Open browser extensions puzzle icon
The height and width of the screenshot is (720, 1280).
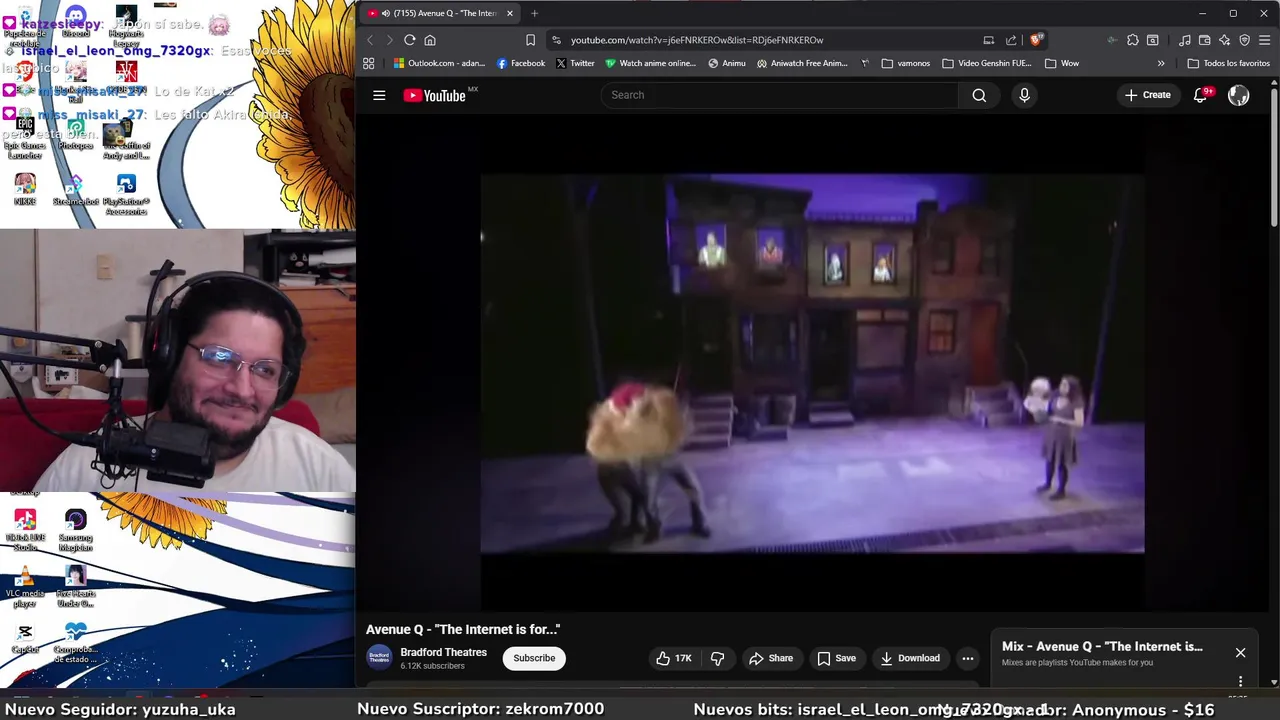[x=1132, y=40]
